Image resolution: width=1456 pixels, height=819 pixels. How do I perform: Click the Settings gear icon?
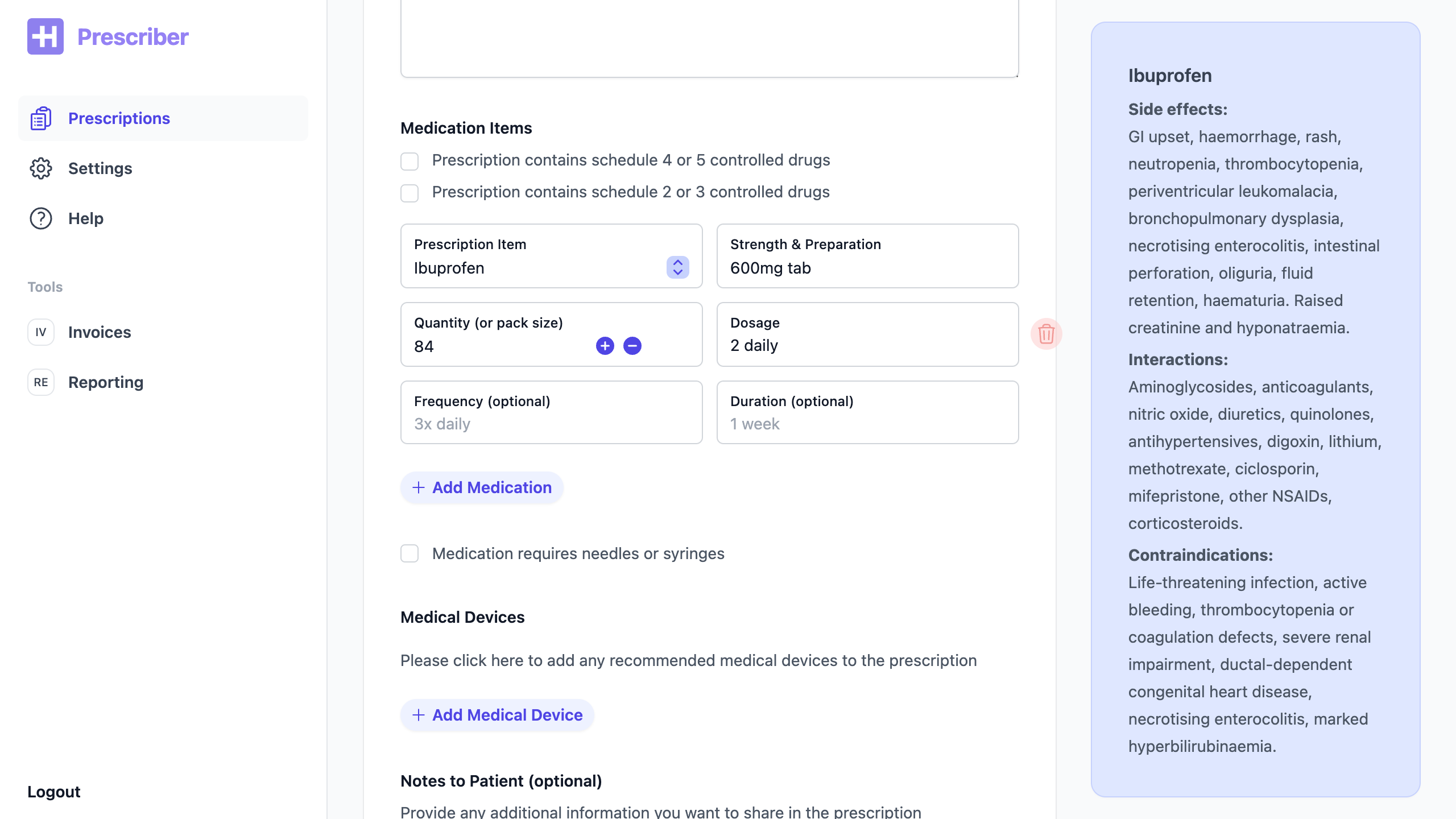(41, 168)
